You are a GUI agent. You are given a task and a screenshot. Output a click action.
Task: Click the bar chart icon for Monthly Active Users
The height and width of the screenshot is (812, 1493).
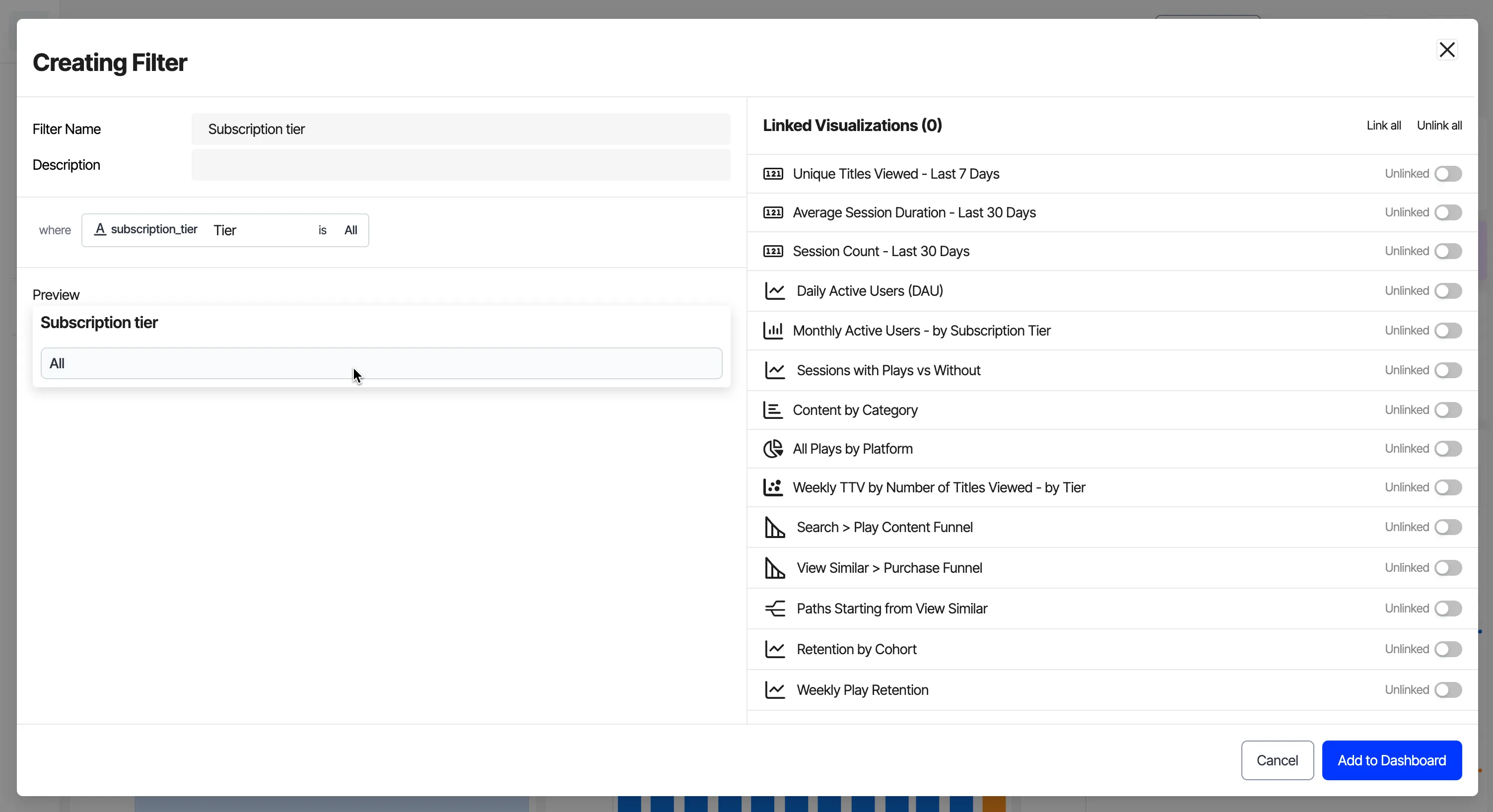pyautogui.click(x=773, y=331)
